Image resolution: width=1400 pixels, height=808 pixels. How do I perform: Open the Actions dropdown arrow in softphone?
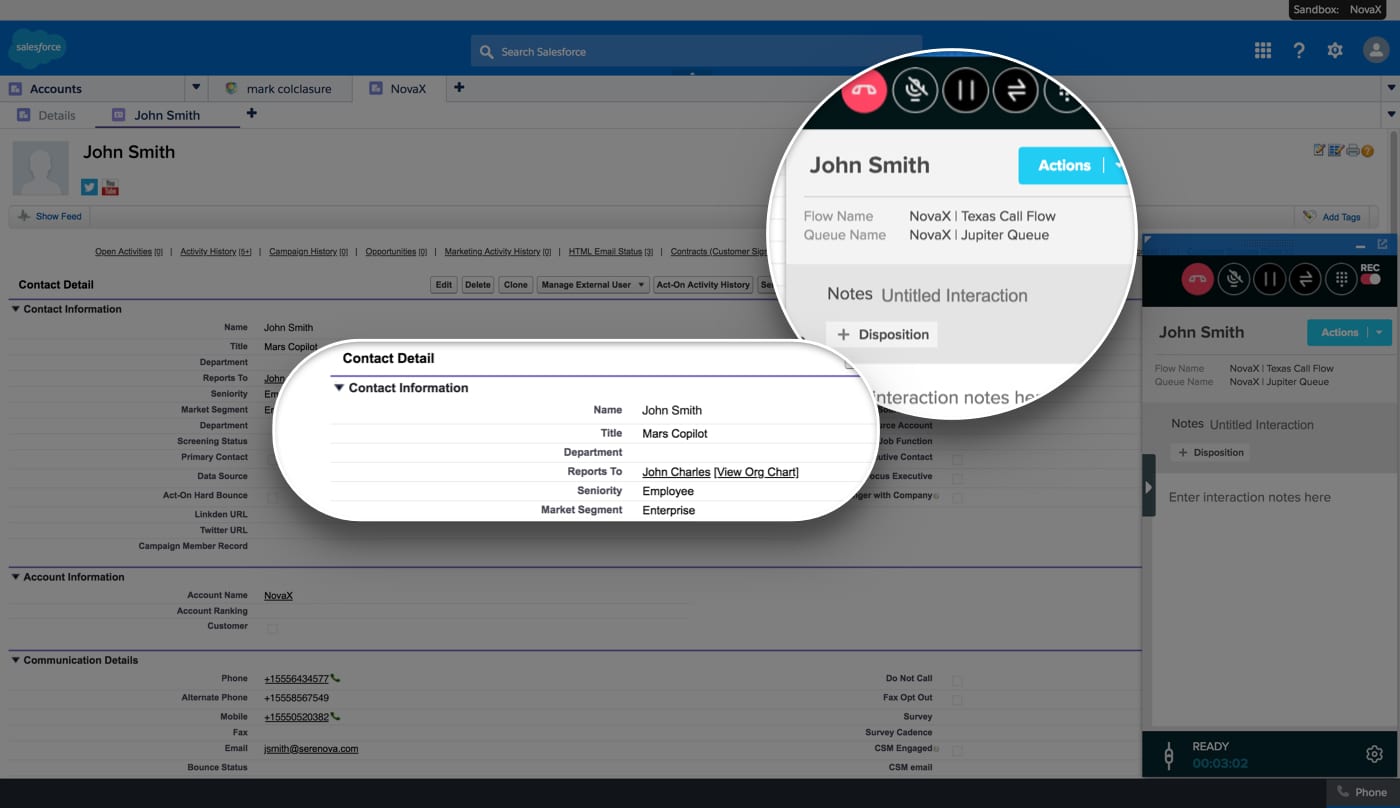pyautogui.click(x=1379, y=332)
